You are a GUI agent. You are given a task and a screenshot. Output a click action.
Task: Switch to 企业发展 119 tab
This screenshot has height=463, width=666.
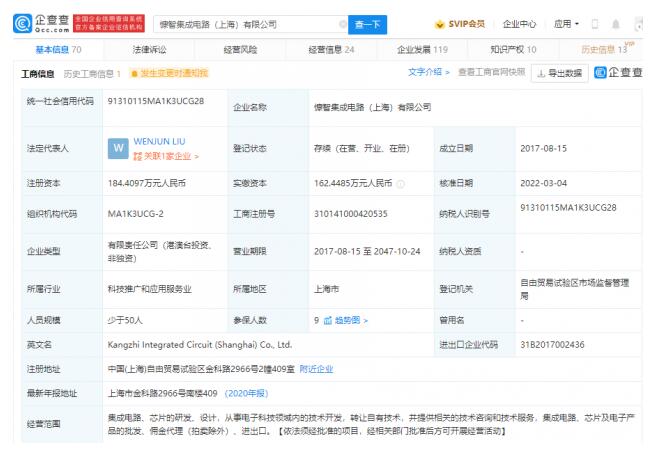click(422, 50)
